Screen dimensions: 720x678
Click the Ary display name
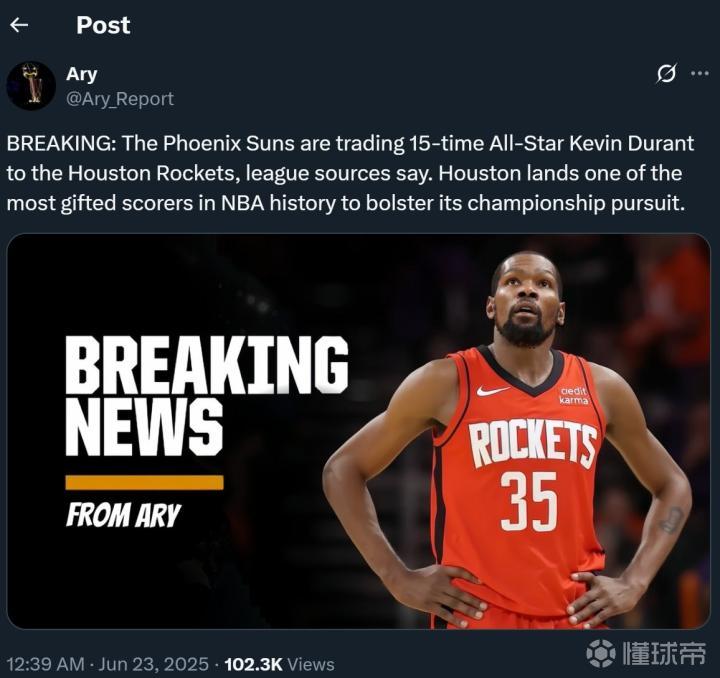82,74
